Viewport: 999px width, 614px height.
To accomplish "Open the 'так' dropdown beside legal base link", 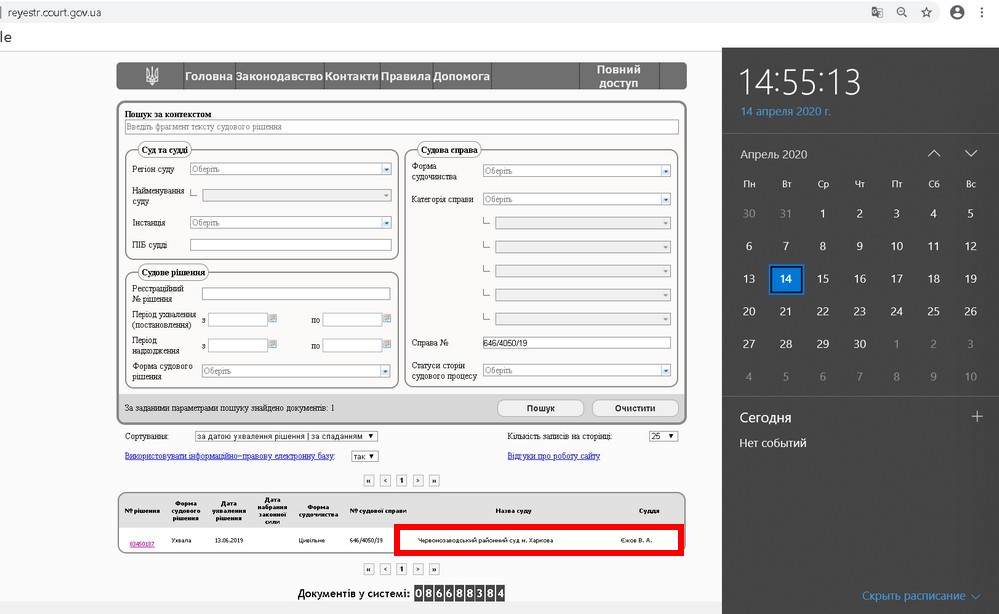I will pos(365,457).
